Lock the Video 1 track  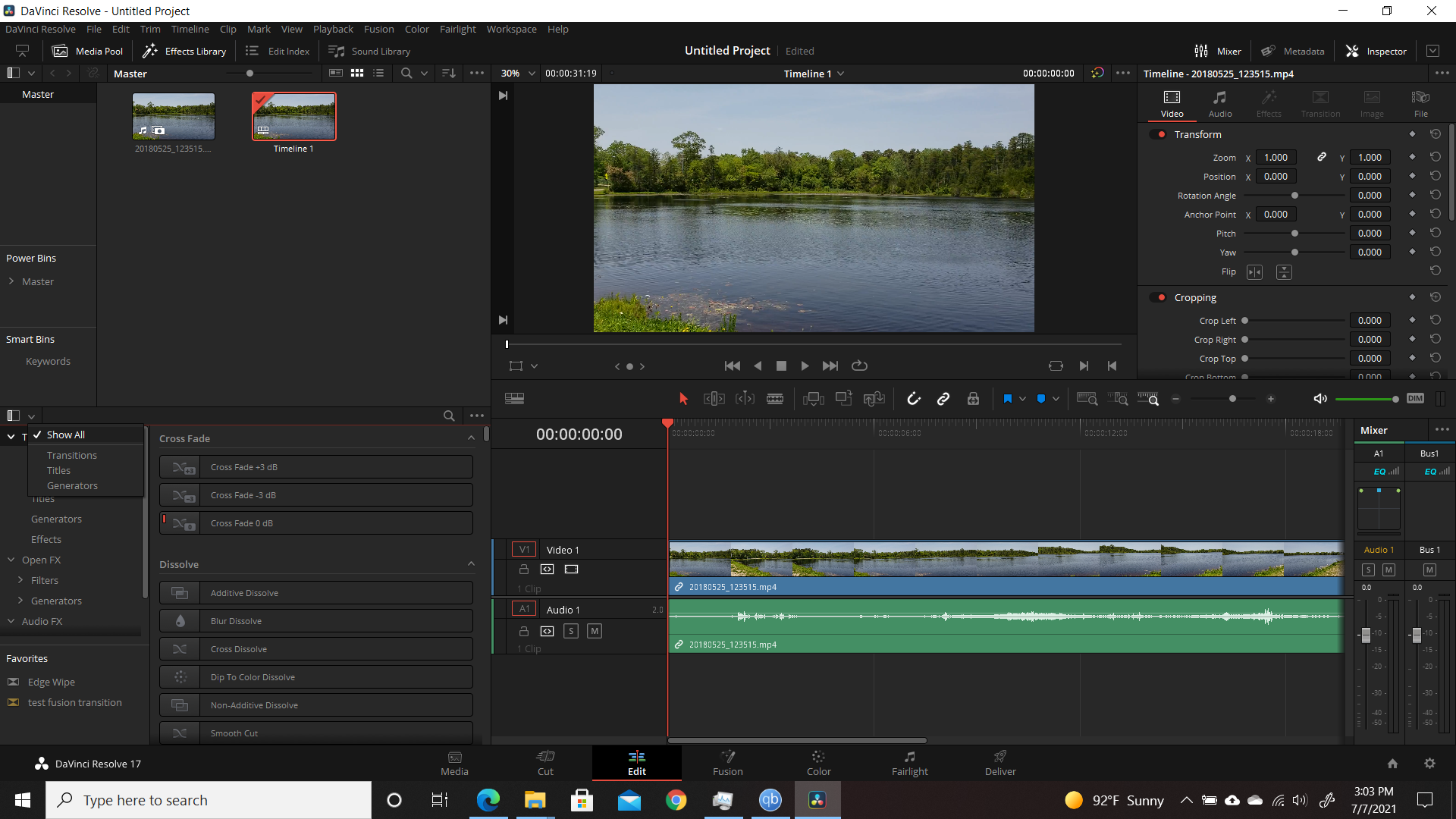pos(523,570)
